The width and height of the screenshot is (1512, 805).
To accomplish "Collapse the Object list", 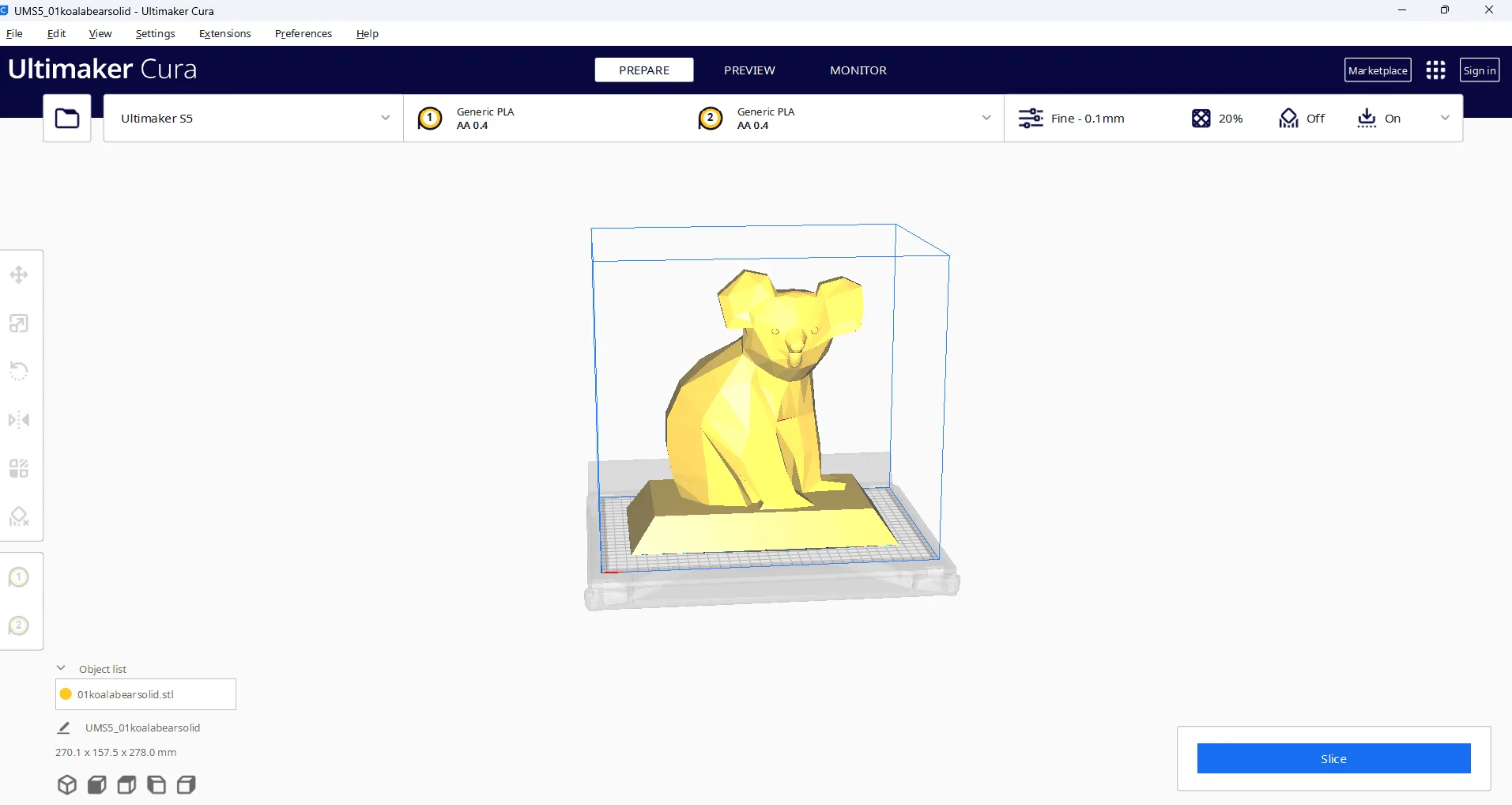I will point(61,668).
